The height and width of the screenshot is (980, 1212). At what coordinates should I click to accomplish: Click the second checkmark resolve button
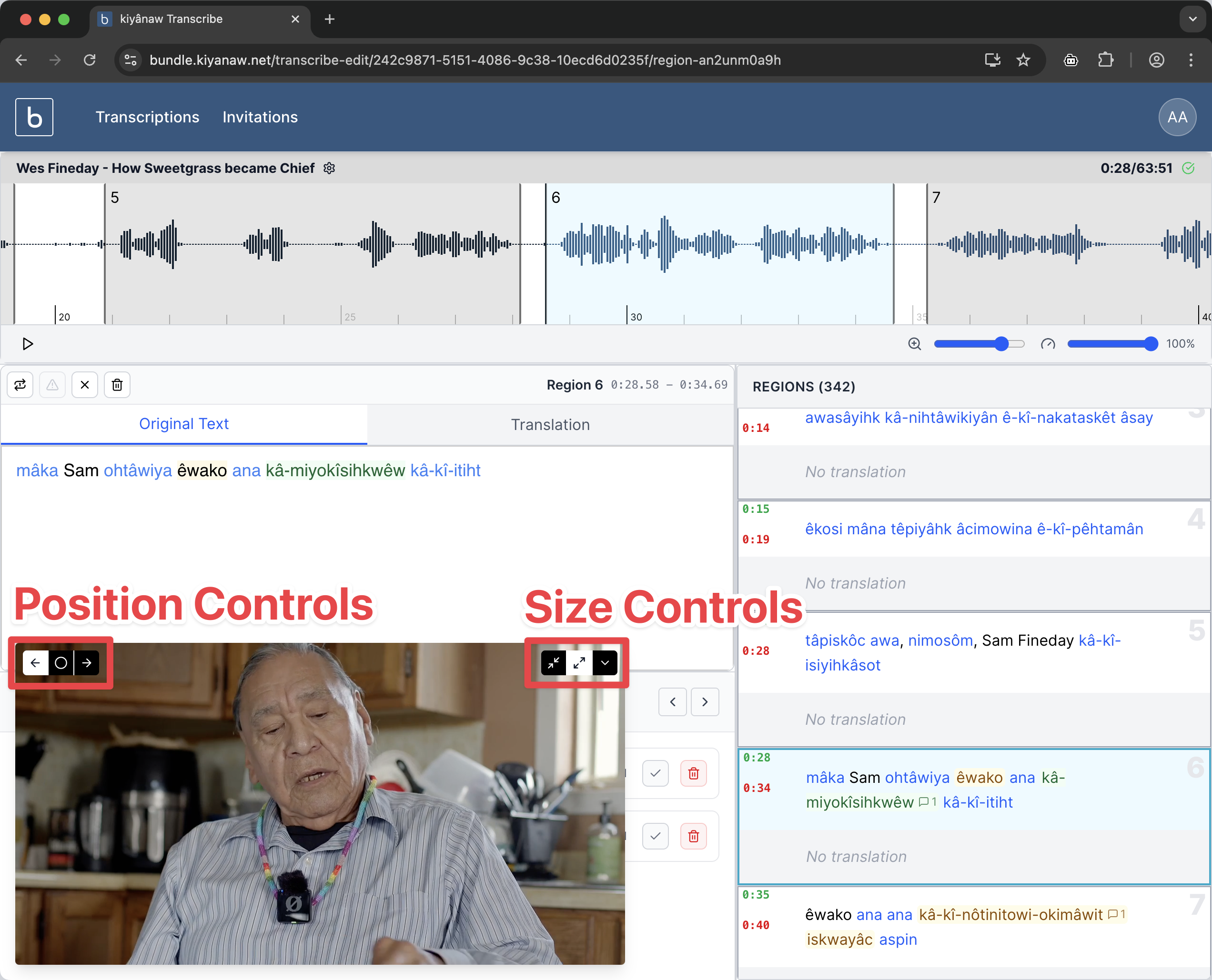(x=655, y=836)
